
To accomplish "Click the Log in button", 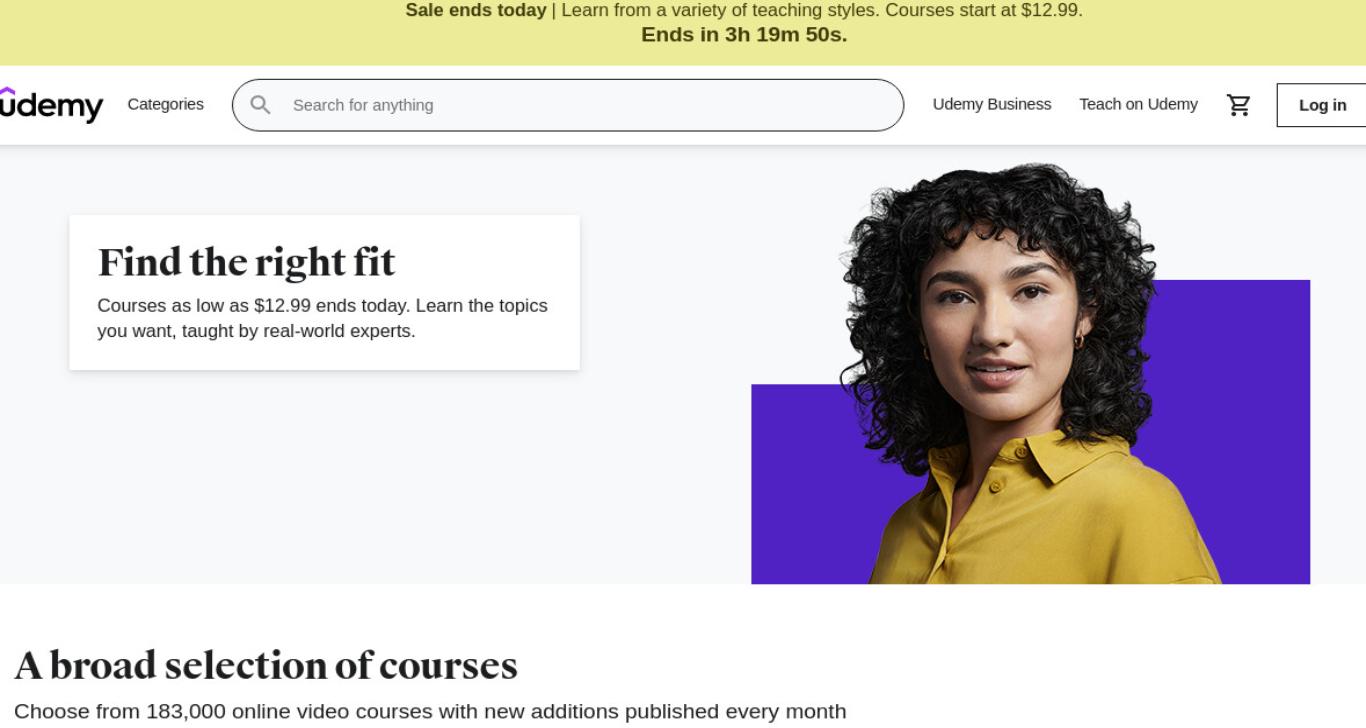I will click(1322, 105).
